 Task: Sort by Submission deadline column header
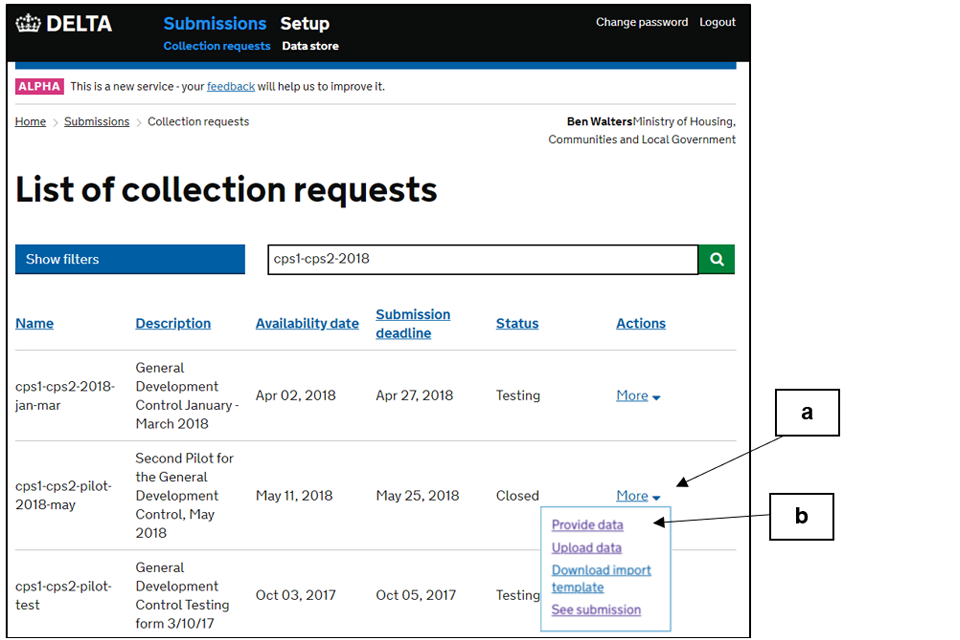click(x=413, y=324)
